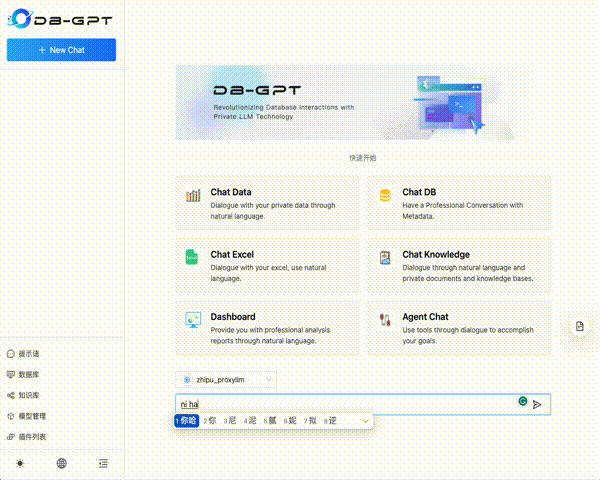Open Agent Chat via its tools icon

(385, 320)
